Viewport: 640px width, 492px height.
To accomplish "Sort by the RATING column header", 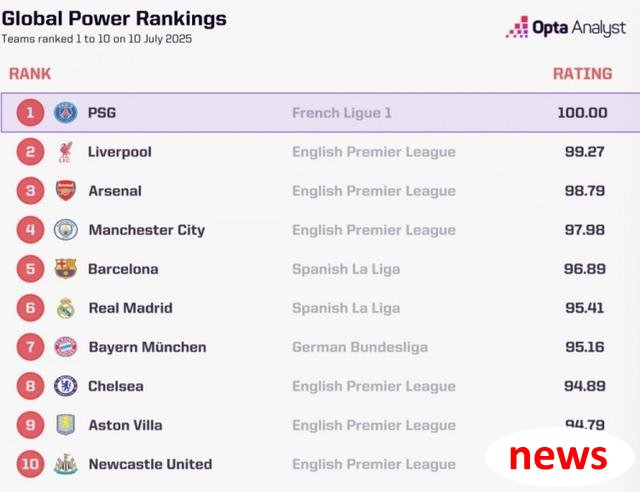I will tap(582, 74).
